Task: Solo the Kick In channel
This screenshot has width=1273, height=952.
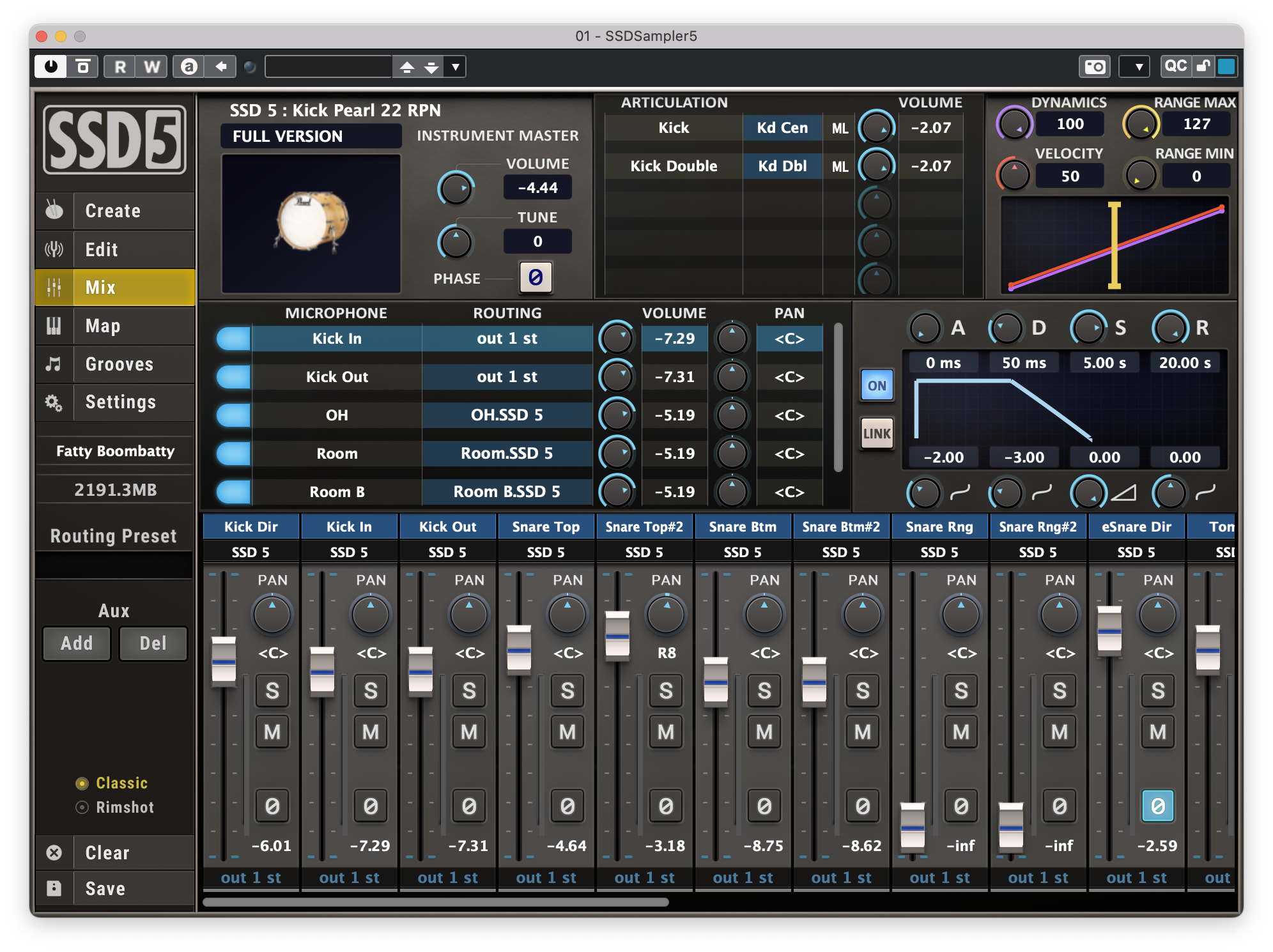Action: pos(371,691)
